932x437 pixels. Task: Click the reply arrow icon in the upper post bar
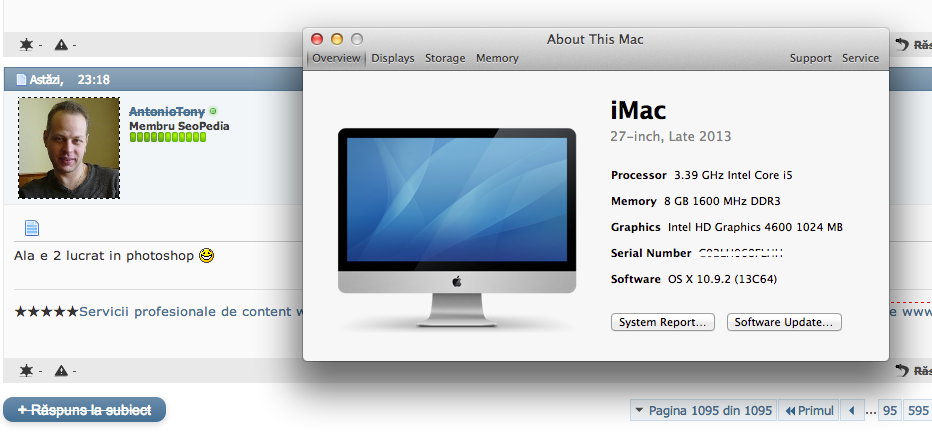pos(903,44)
